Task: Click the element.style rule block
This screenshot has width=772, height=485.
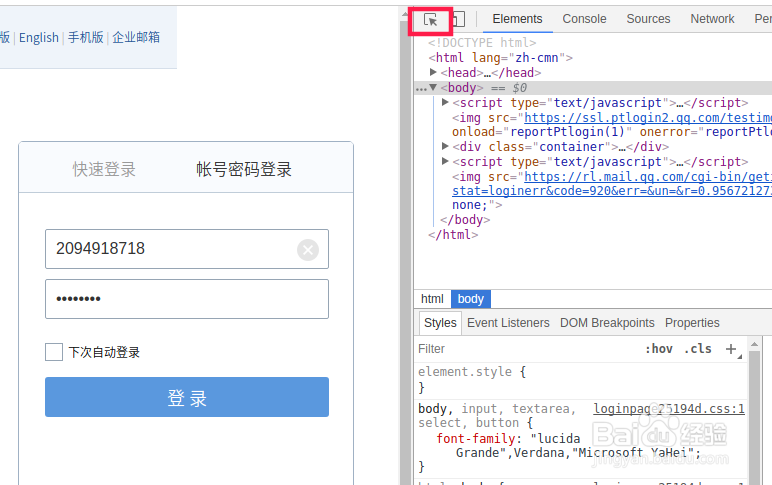Action: (x=472, y=380)
